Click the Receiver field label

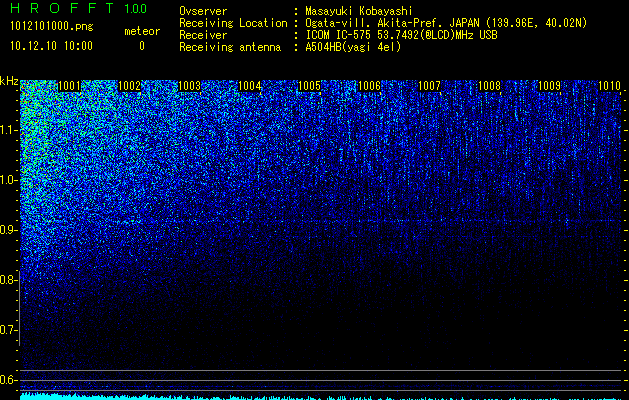click(203, 35)
